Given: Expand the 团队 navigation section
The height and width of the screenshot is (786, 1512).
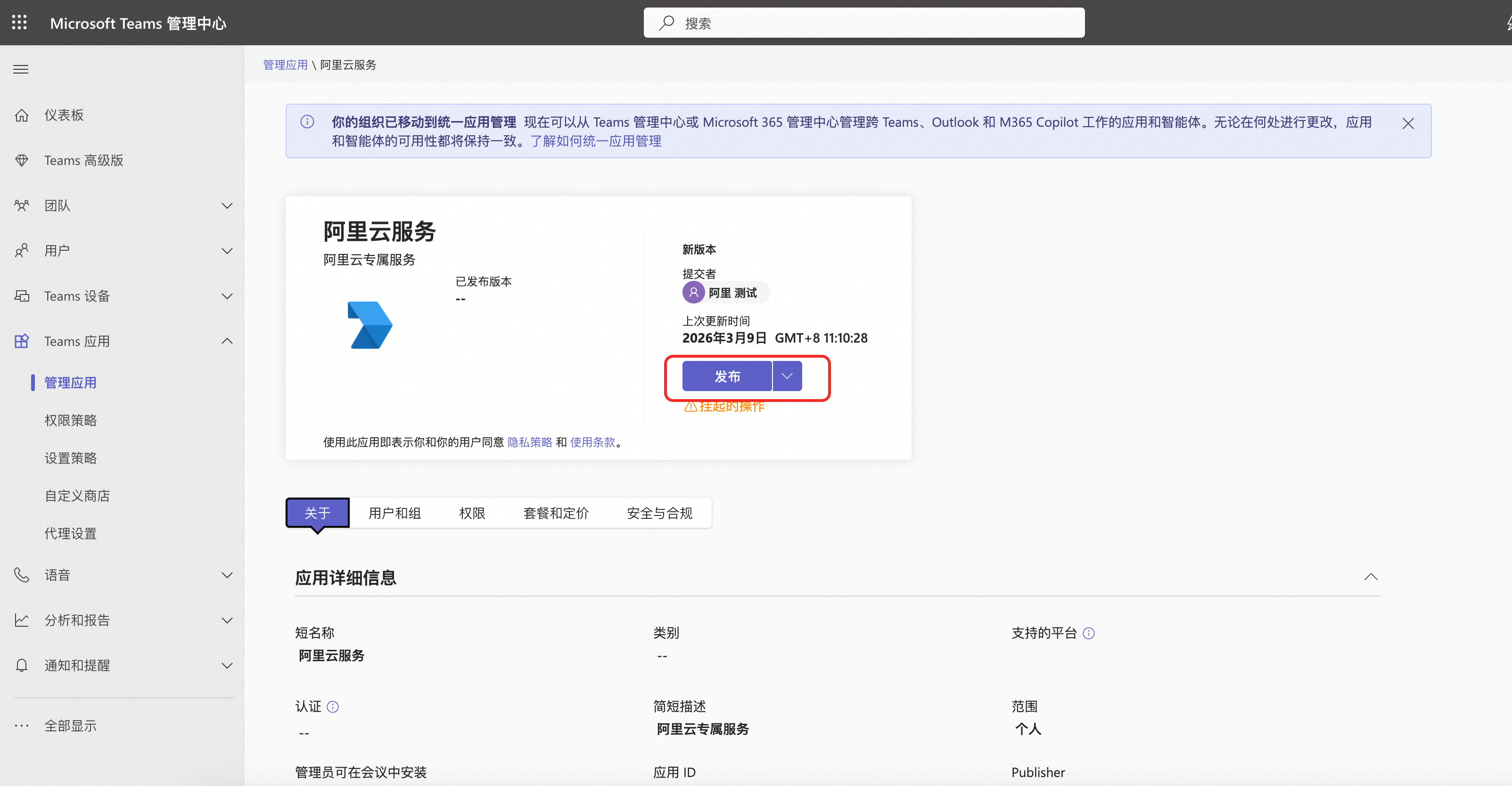Looking at the screenshot, I should click(227, 205).
